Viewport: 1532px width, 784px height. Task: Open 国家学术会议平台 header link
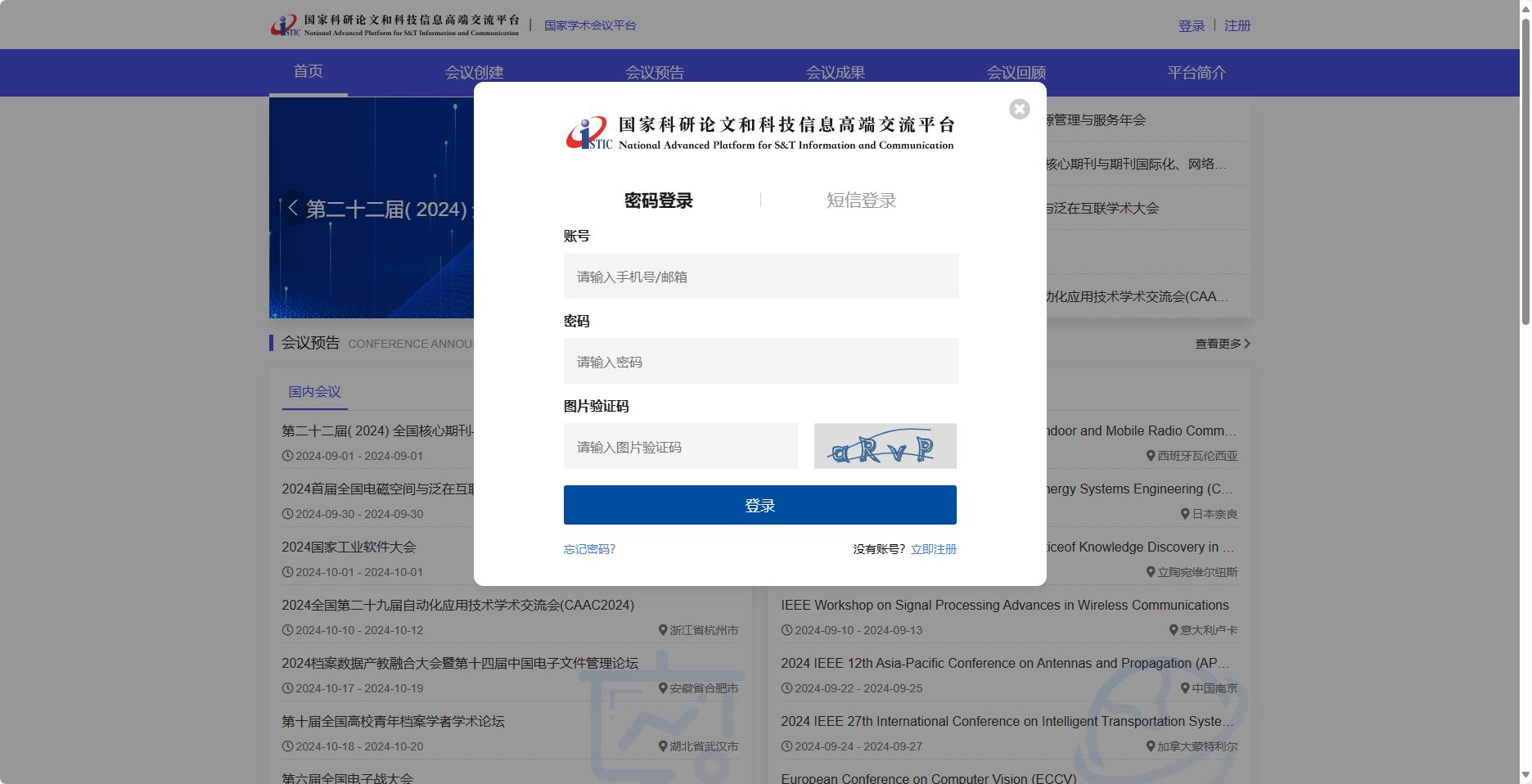click(x=590, y=25)
